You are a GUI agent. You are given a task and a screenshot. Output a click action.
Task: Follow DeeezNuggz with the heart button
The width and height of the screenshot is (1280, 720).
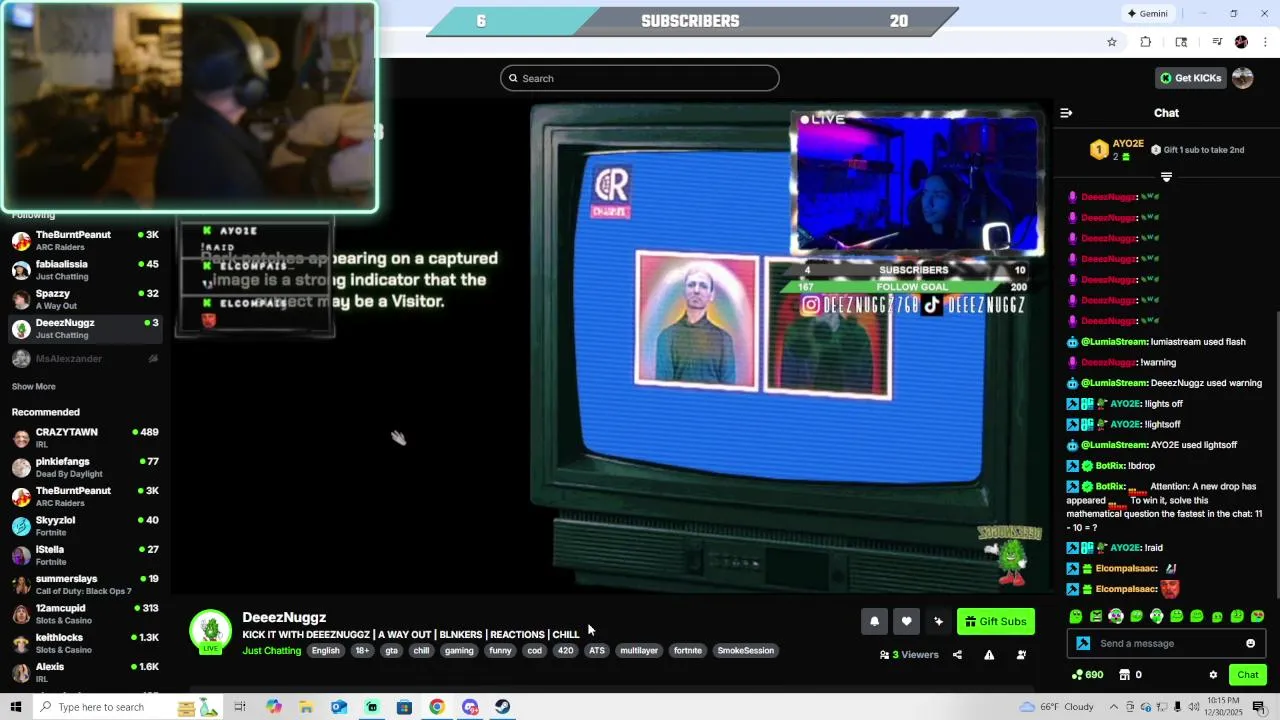906,621
